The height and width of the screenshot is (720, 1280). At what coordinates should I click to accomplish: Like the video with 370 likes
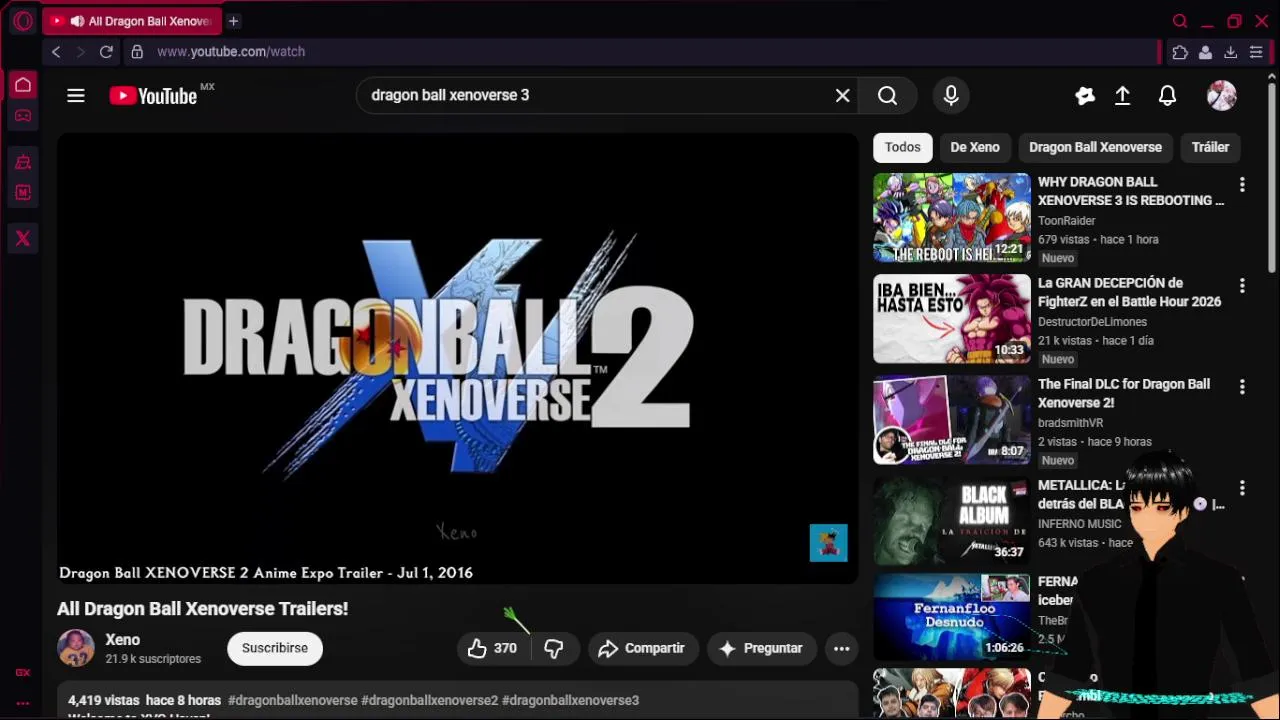[x=493, y=648]
